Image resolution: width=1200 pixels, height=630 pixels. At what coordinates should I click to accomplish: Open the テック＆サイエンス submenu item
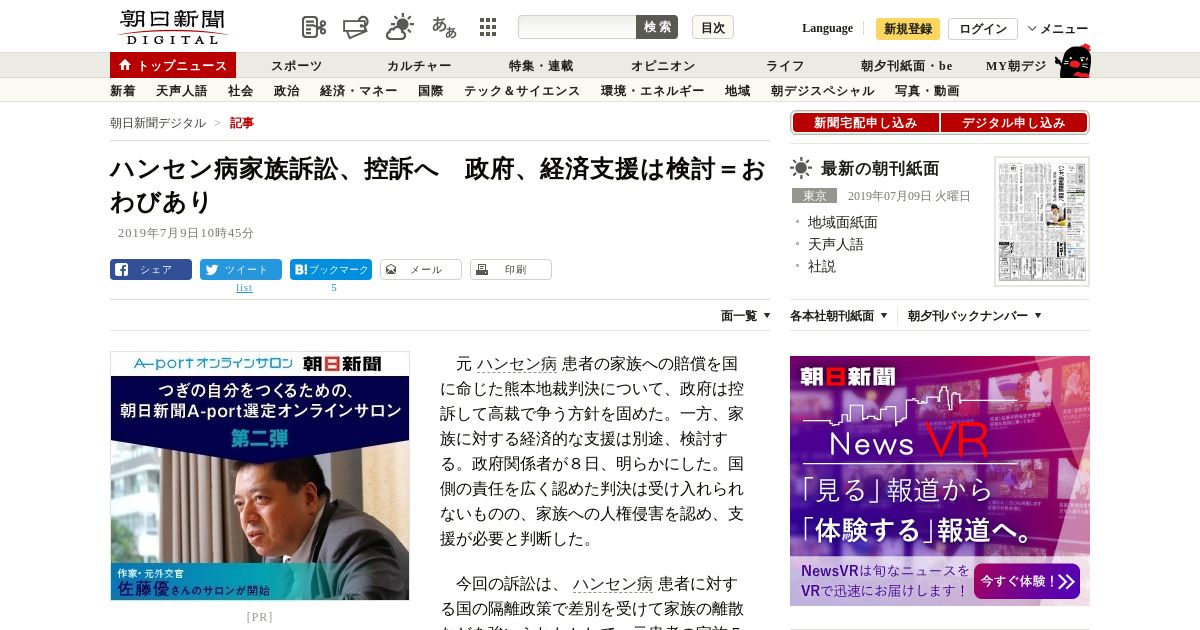[x=522, y=91]
